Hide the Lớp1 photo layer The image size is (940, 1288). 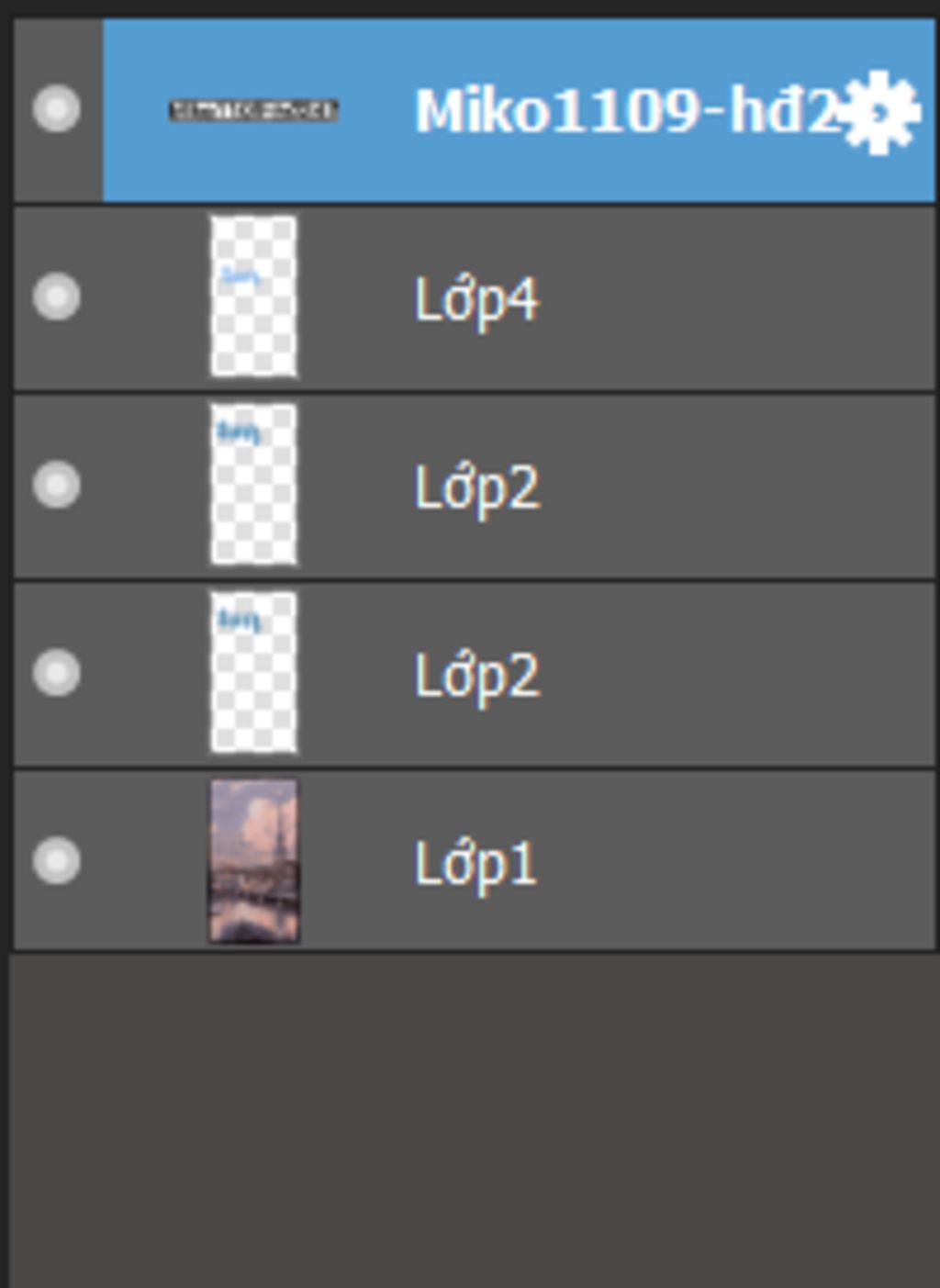[56, 860]
